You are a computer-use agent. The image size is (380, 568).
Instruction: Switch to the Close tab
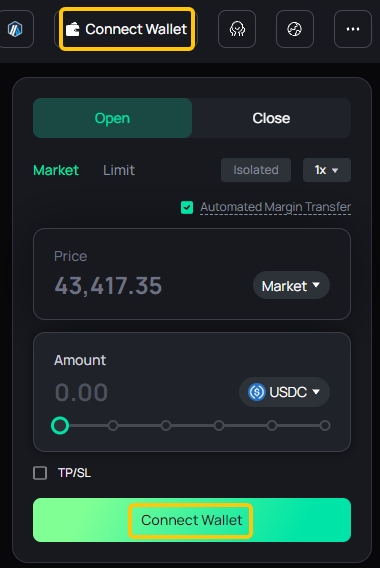click(271, 118)
